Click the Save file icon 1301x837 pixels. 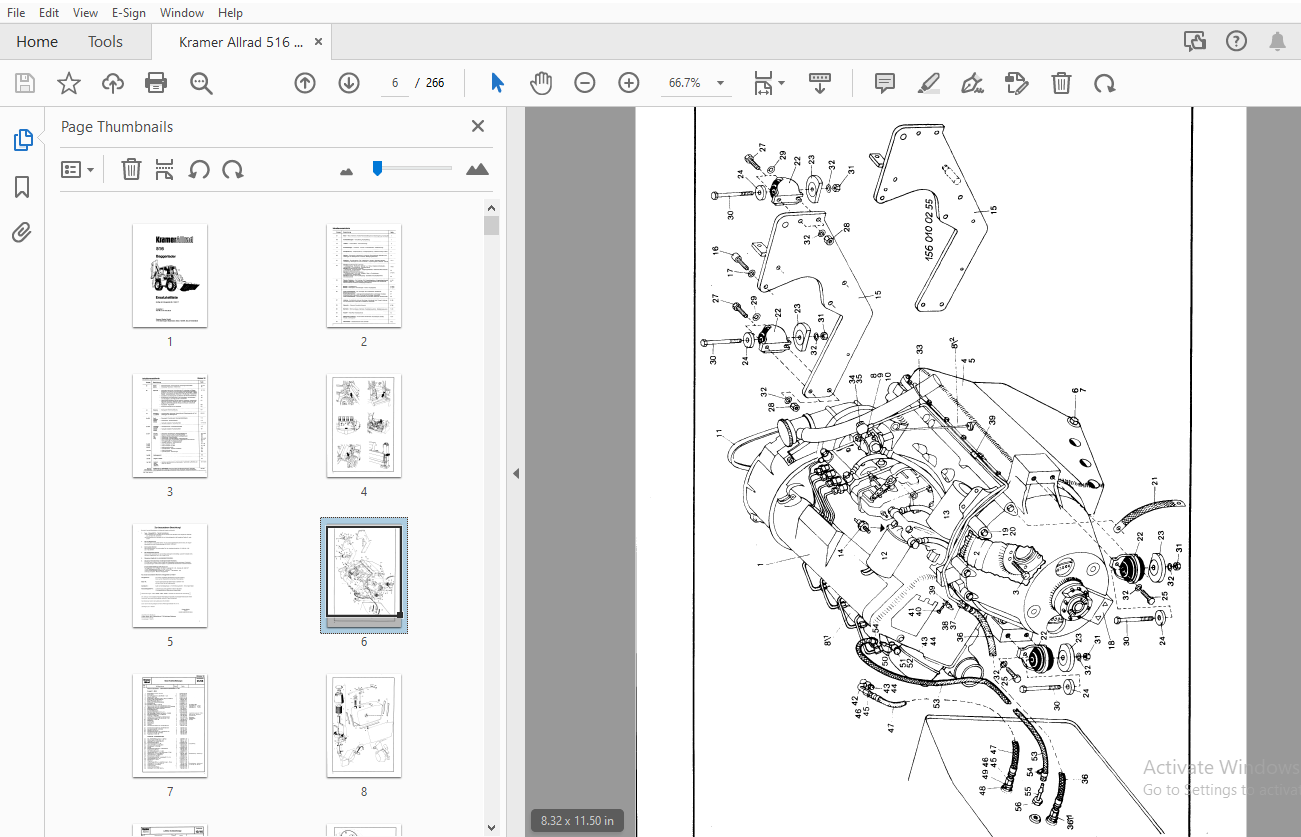coord(24,83)
